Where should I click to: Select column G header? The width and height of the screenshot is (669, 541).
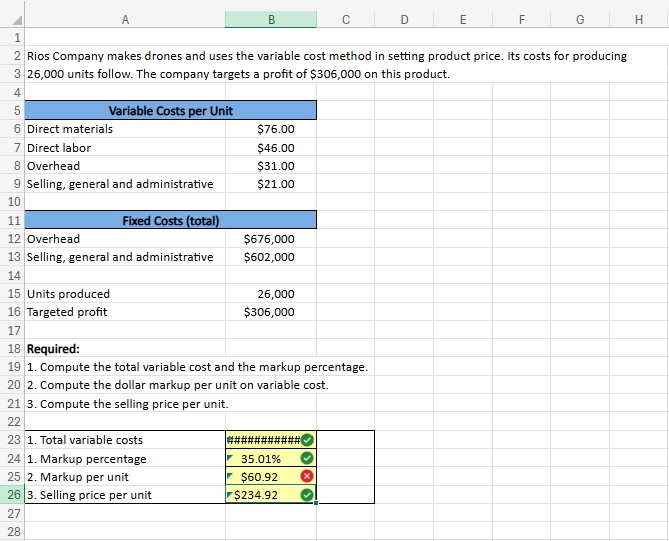pos(580,20)
